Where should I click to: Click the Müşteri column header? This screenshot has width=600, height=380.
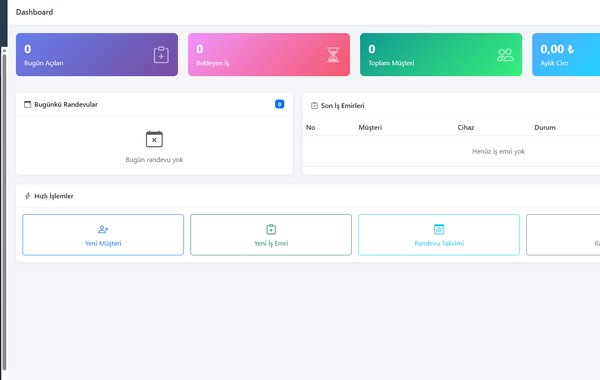click(x=370, y=127)
